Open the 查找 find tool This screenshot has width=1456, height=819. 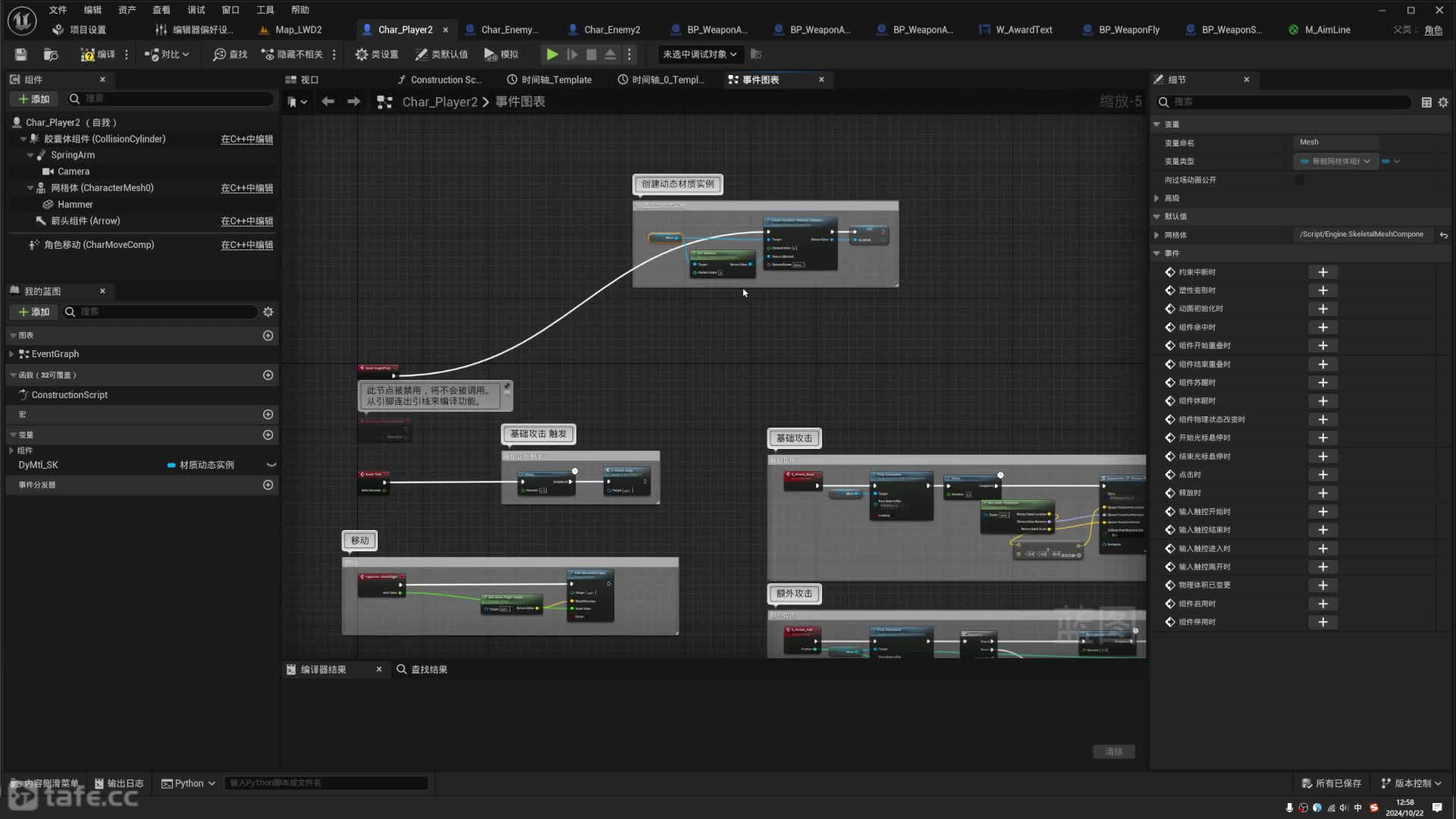coord(230,54)
